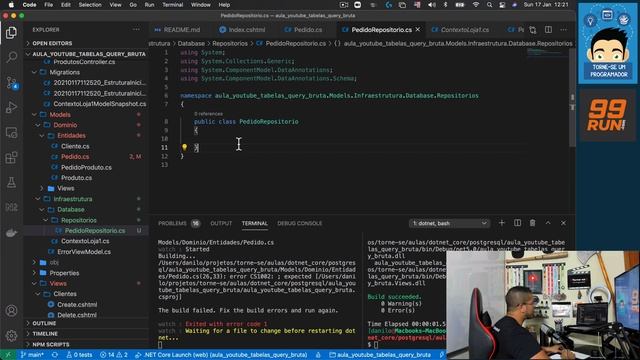Click the editor vertical scrollbar
Image resolution: width=640 pixels, height=360 pixels.
coord(572,99)
